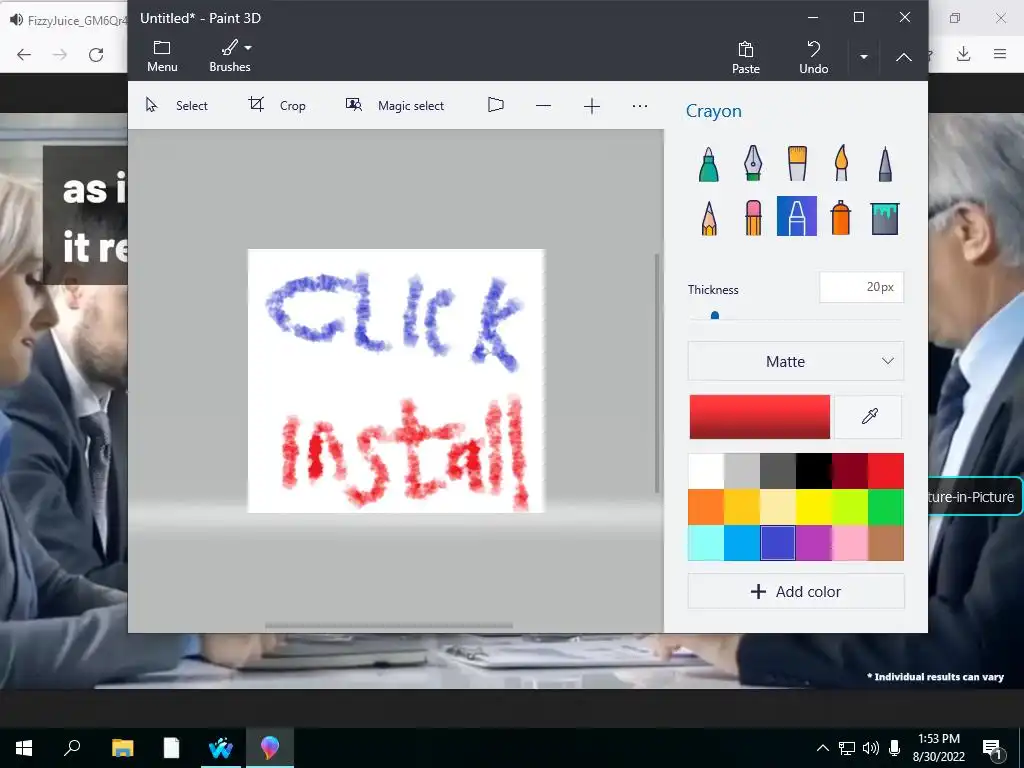
Task: Pick the lime green swatch
Action: 850,507
